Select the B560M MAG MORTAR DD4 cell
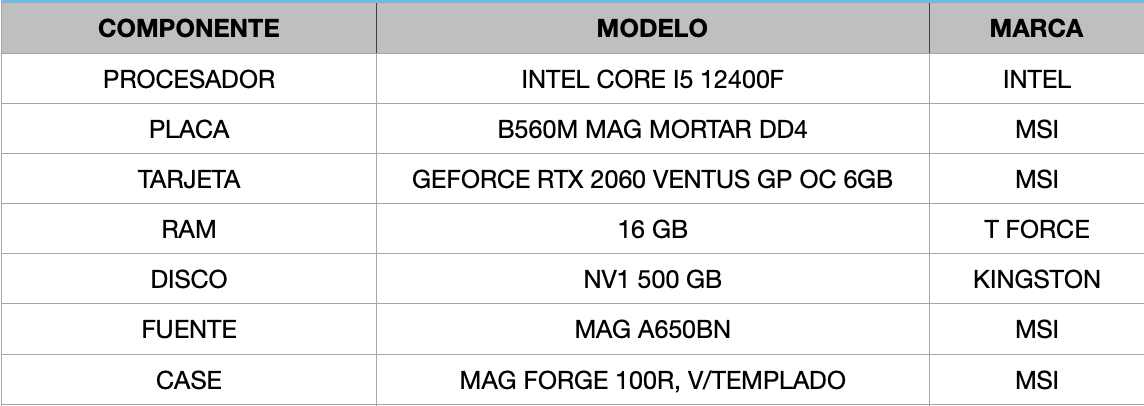1144x406 pixels. coord(652,130)
